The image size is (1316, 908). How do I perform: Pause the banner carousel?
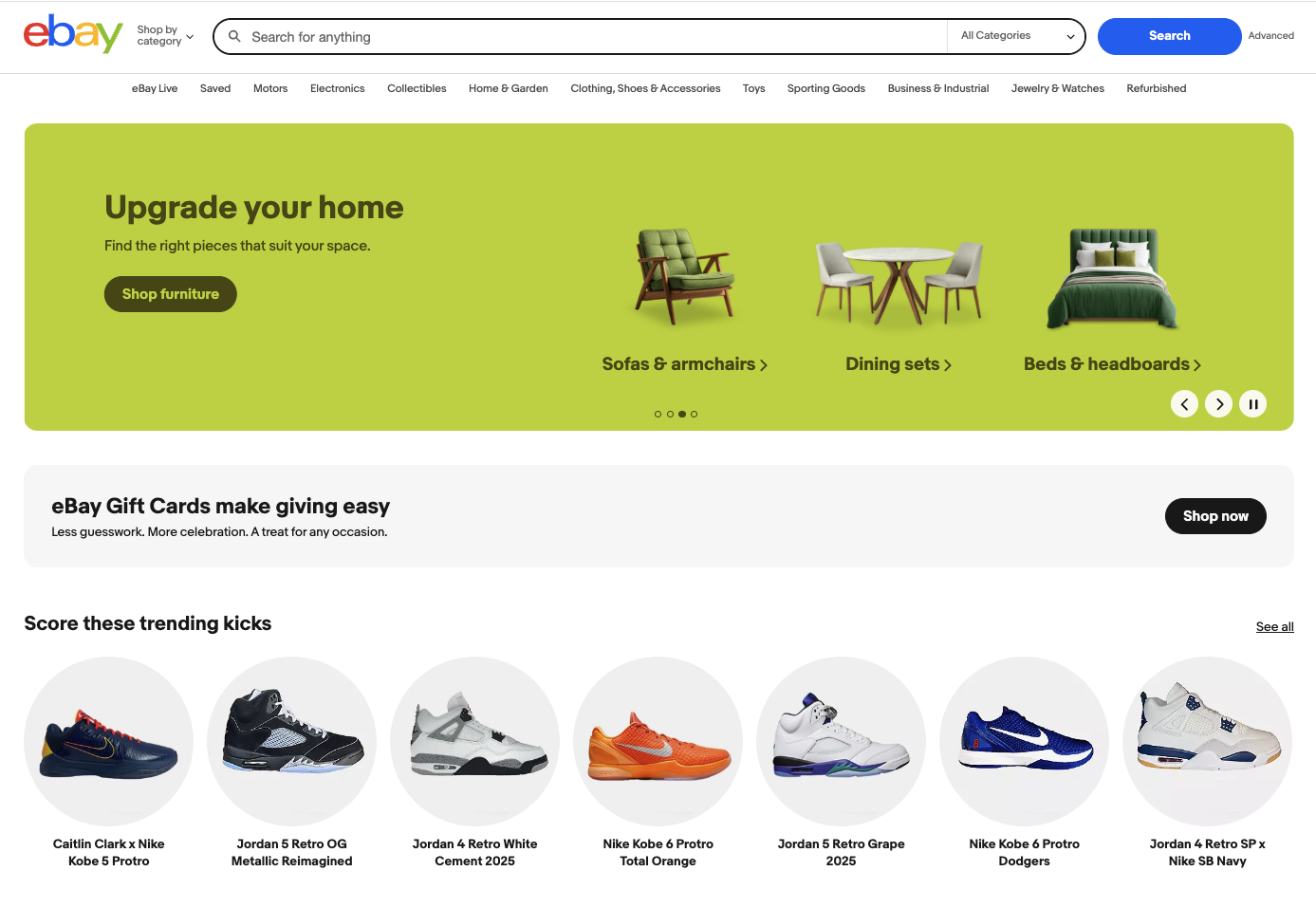click(1253, 404)
